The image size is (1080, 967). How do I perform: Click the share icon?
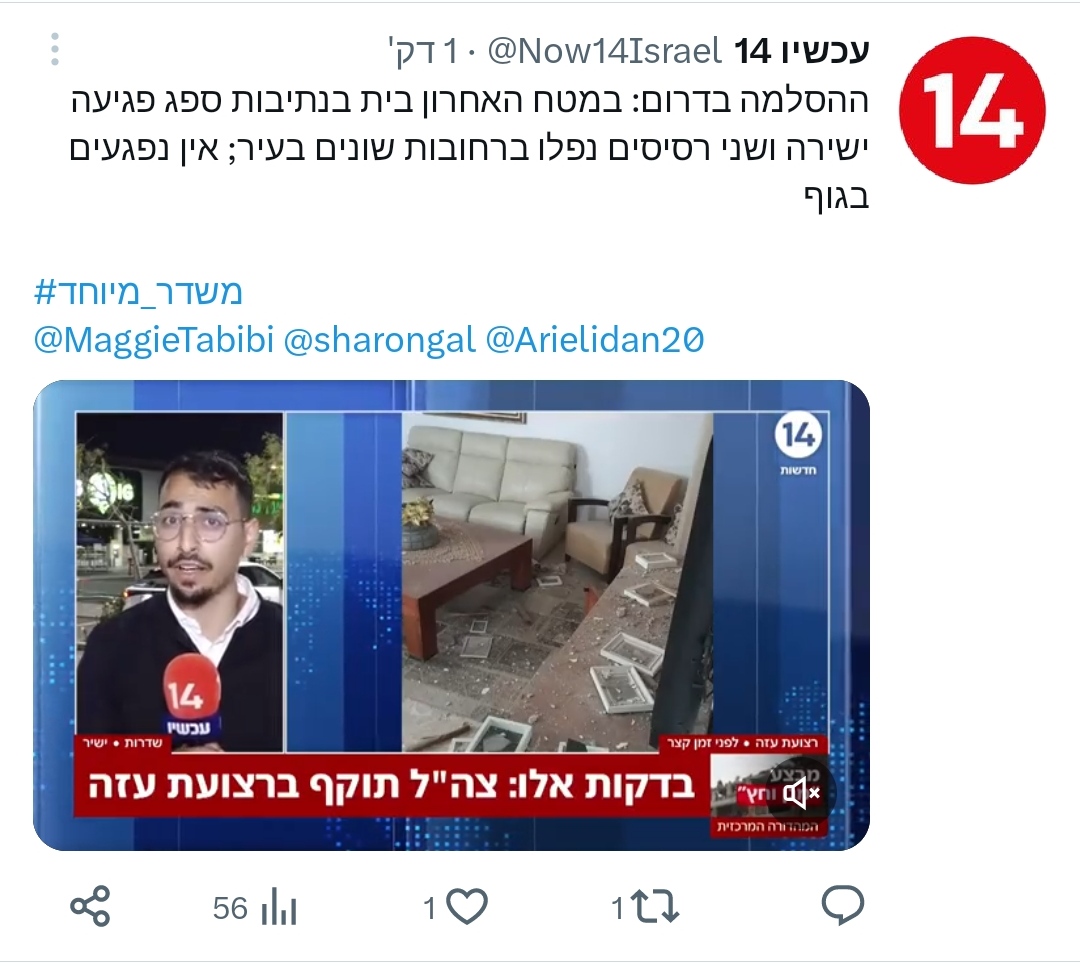click(x=90, y=906)
